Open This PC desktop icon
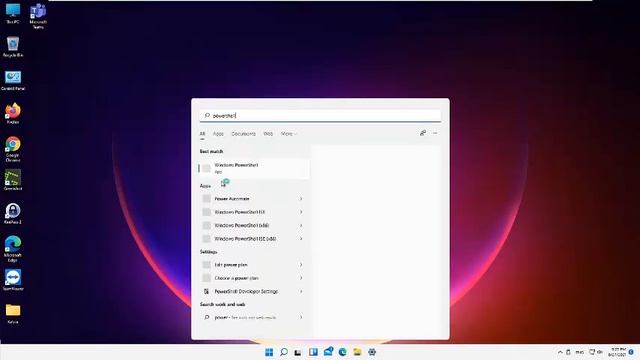The image size is (640, 360). [13, 13]
